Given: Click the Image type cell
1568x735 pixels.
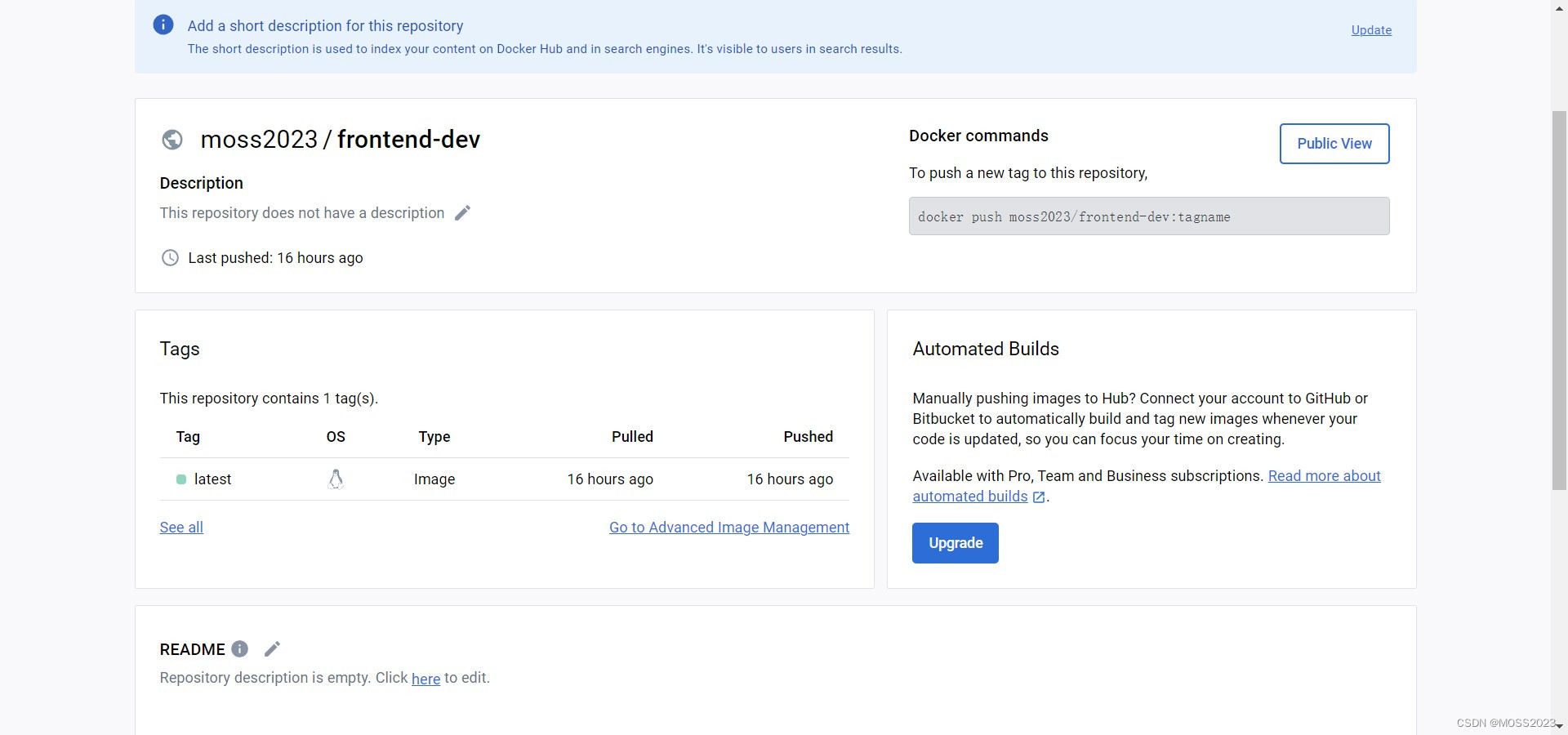Looking at the screenshot, I should [434, 479].
